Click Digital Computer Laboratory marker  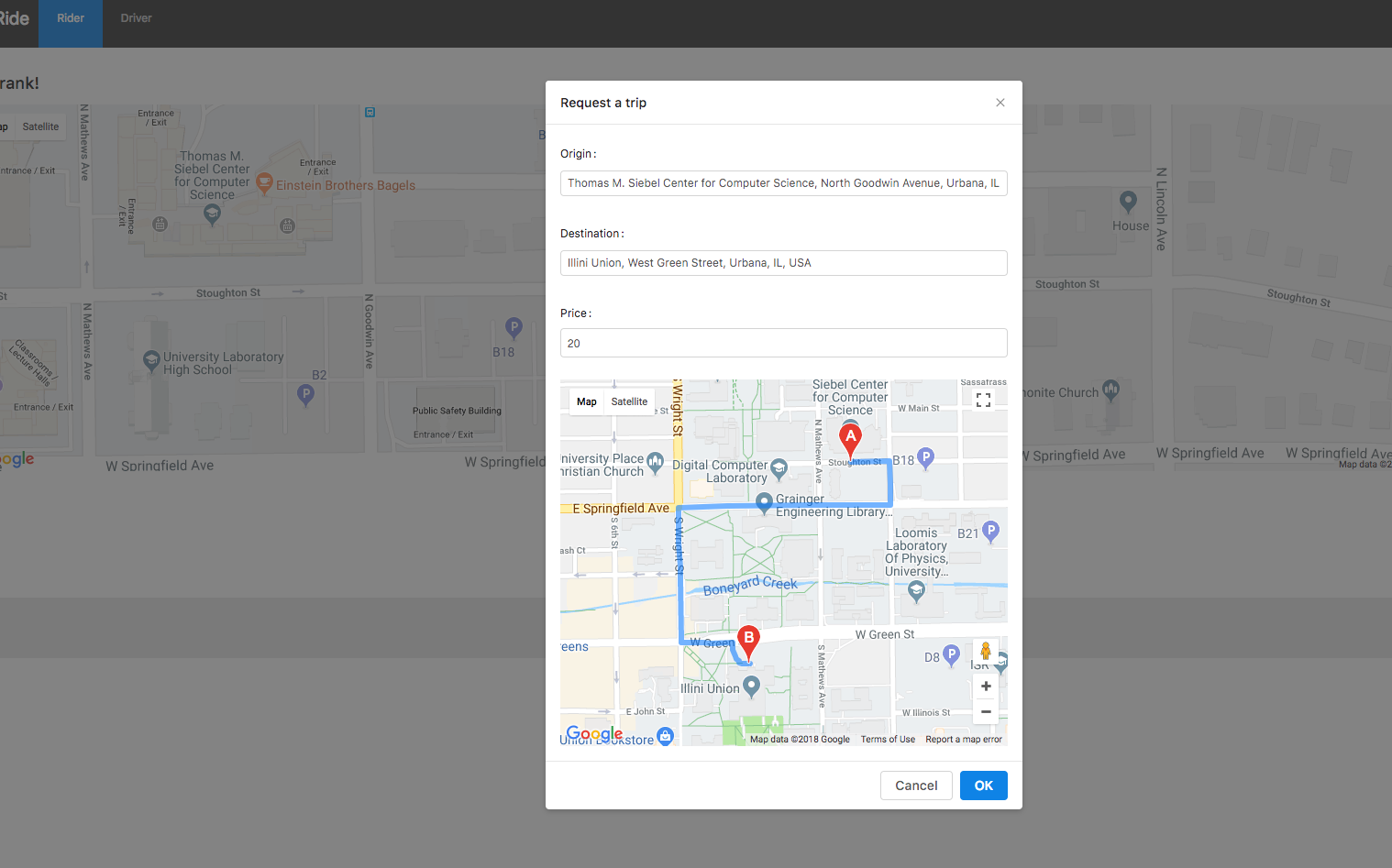pos(779,469)
